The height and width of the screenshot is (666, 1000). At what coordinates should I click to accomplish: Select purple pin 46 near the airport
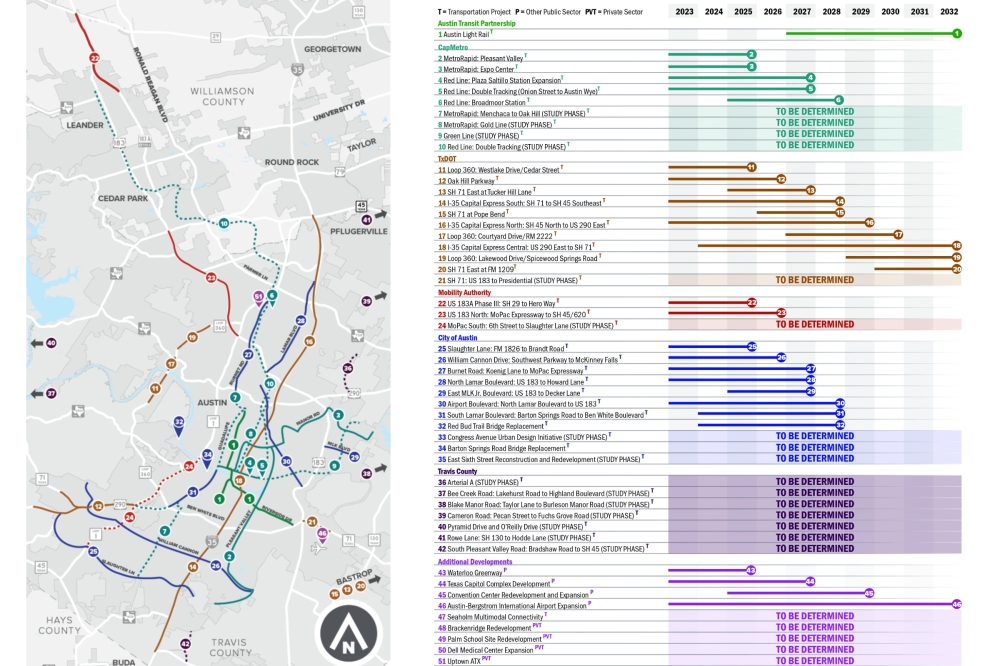(323, 535)
